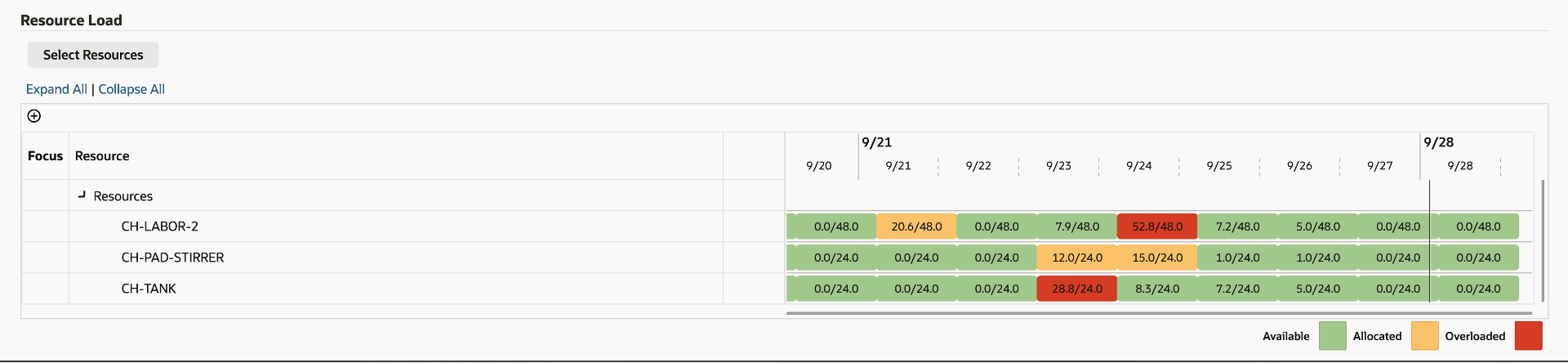The image size is (1568, 363).
Task: Click the Focus column header
Action: (45, 156)
